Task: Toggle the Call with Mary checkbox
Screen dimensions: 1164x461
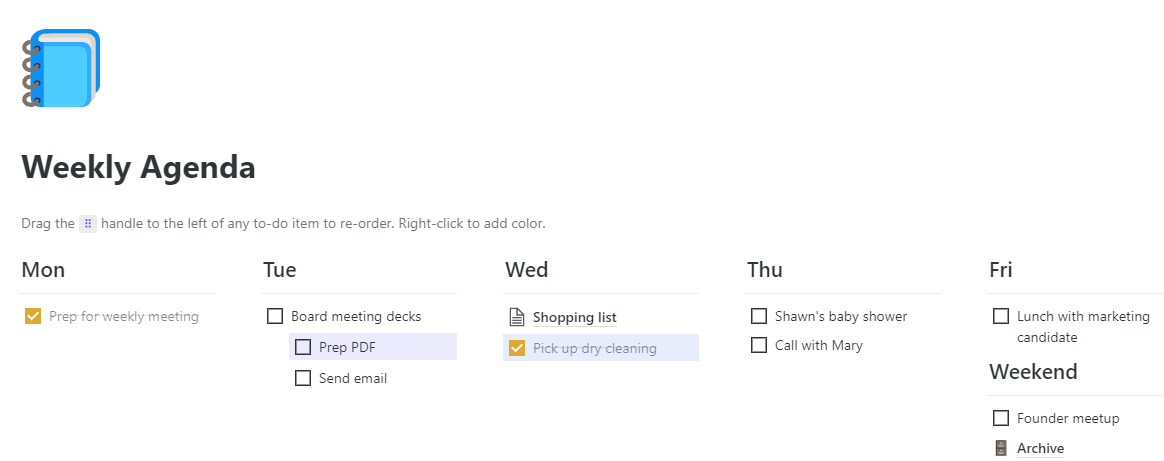Action: (x=759, y=346)
